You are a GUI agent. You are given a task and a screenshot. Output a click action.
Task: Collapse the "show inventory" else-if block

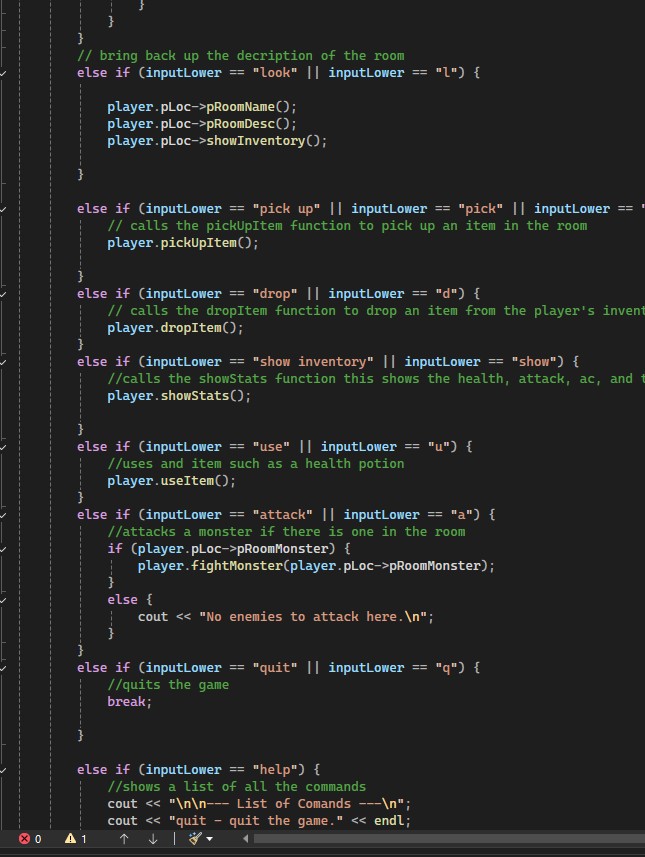click(x=3, y=362)
